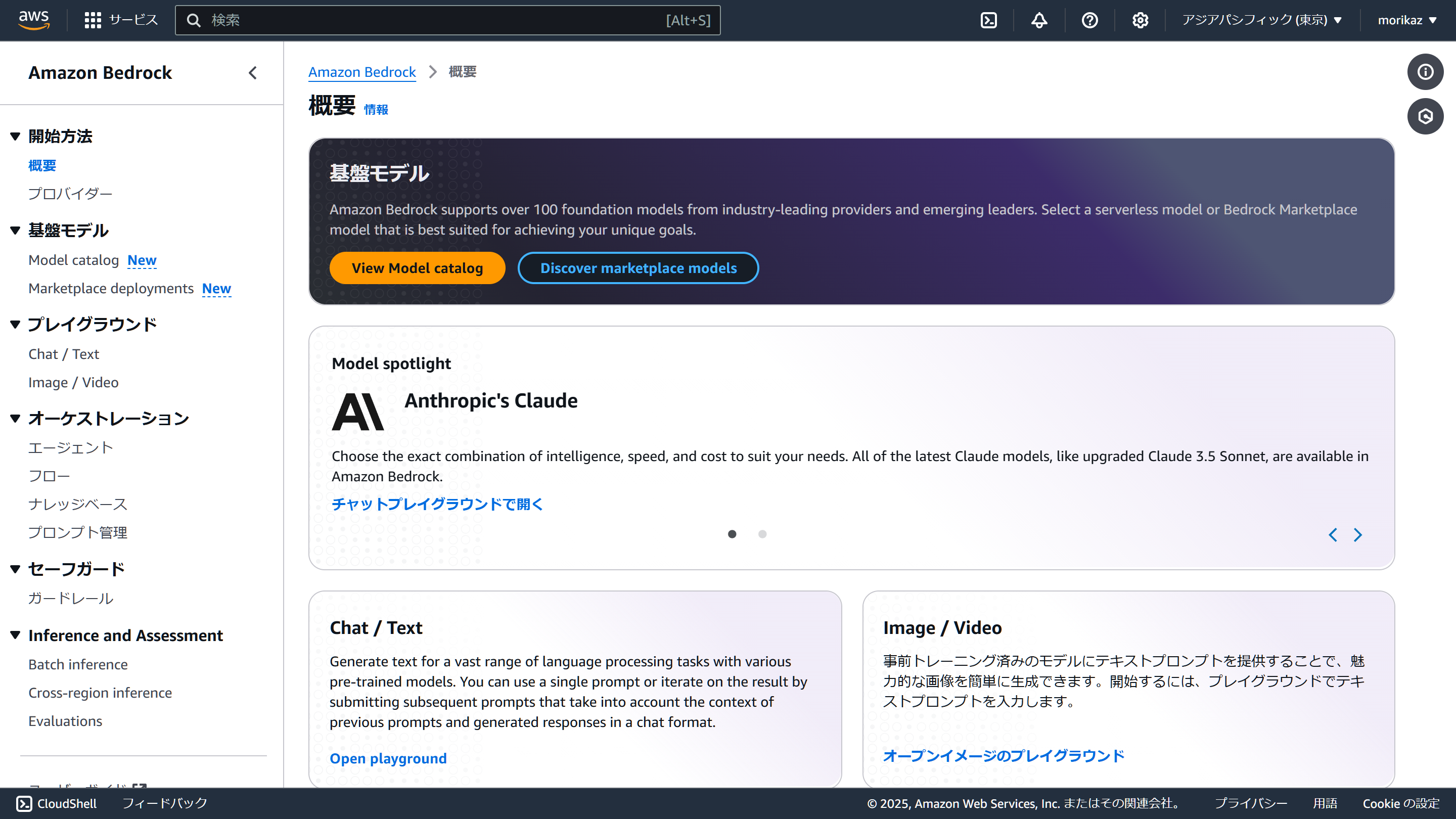1456x819 pixels.
Task: Click the AWS logo home icon
Action: click(x=34, y=20)
